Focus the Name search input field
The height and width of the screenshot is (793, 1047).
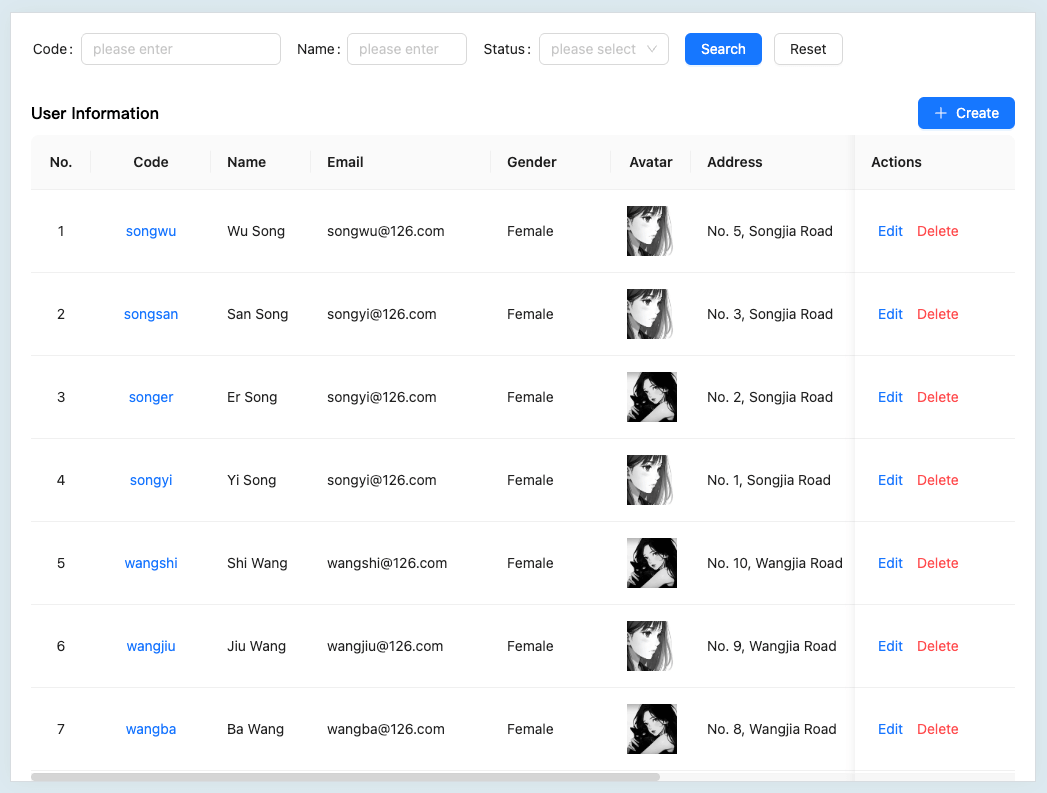[x=406, y=49]
